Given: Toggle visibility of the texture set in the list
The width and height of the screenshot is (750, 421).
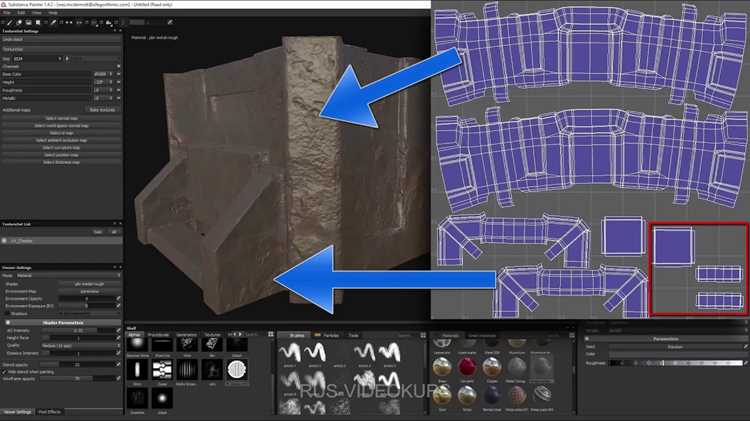Looking at the screenshot, I should coord(5,241).
